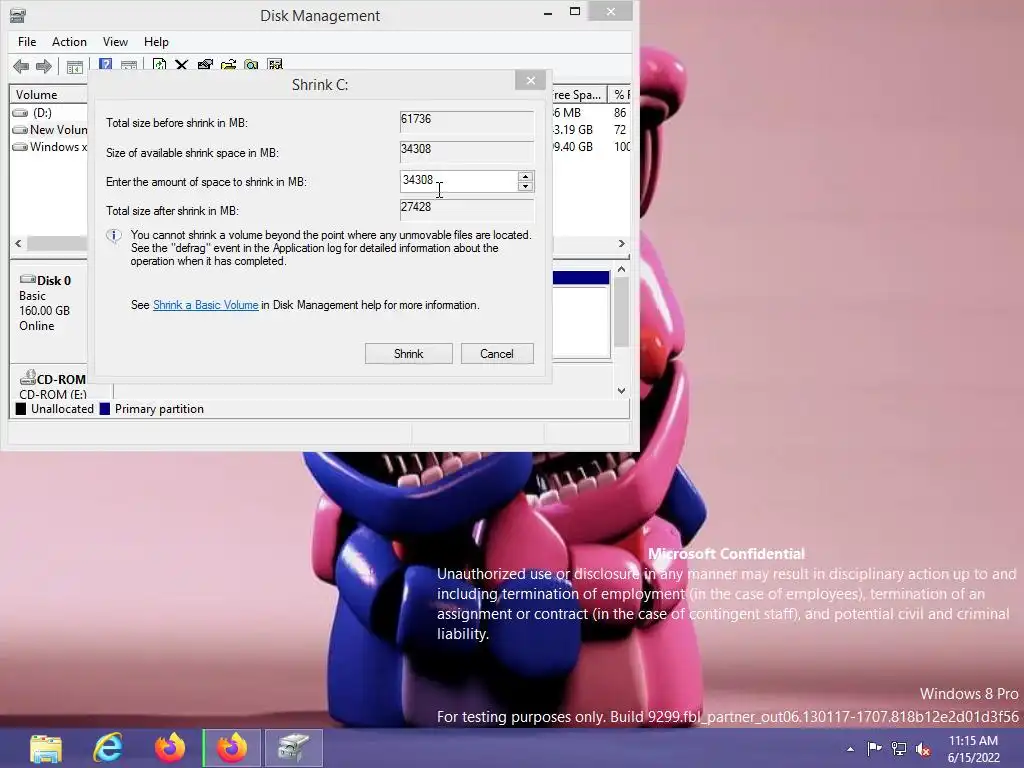Click the black X Delete toolbar icon

[182, 64]
